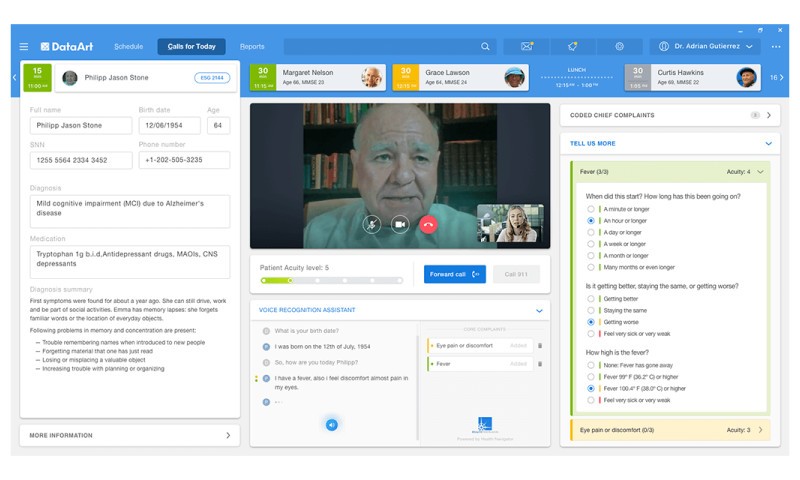The height and width of the screenshot is (480, 800).
Task: Collapse Voice Recognition Assistant panel
Action: [x=539, y=311]
